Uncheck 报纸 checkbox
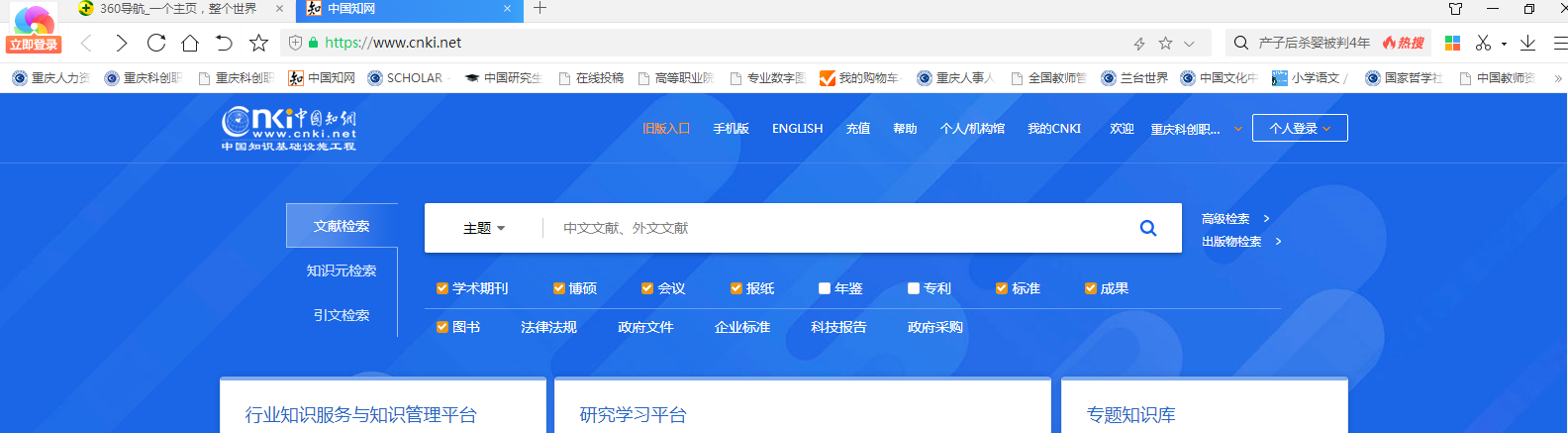The width and height of the screenshot is (1568, 434). [x=736, y=288]
